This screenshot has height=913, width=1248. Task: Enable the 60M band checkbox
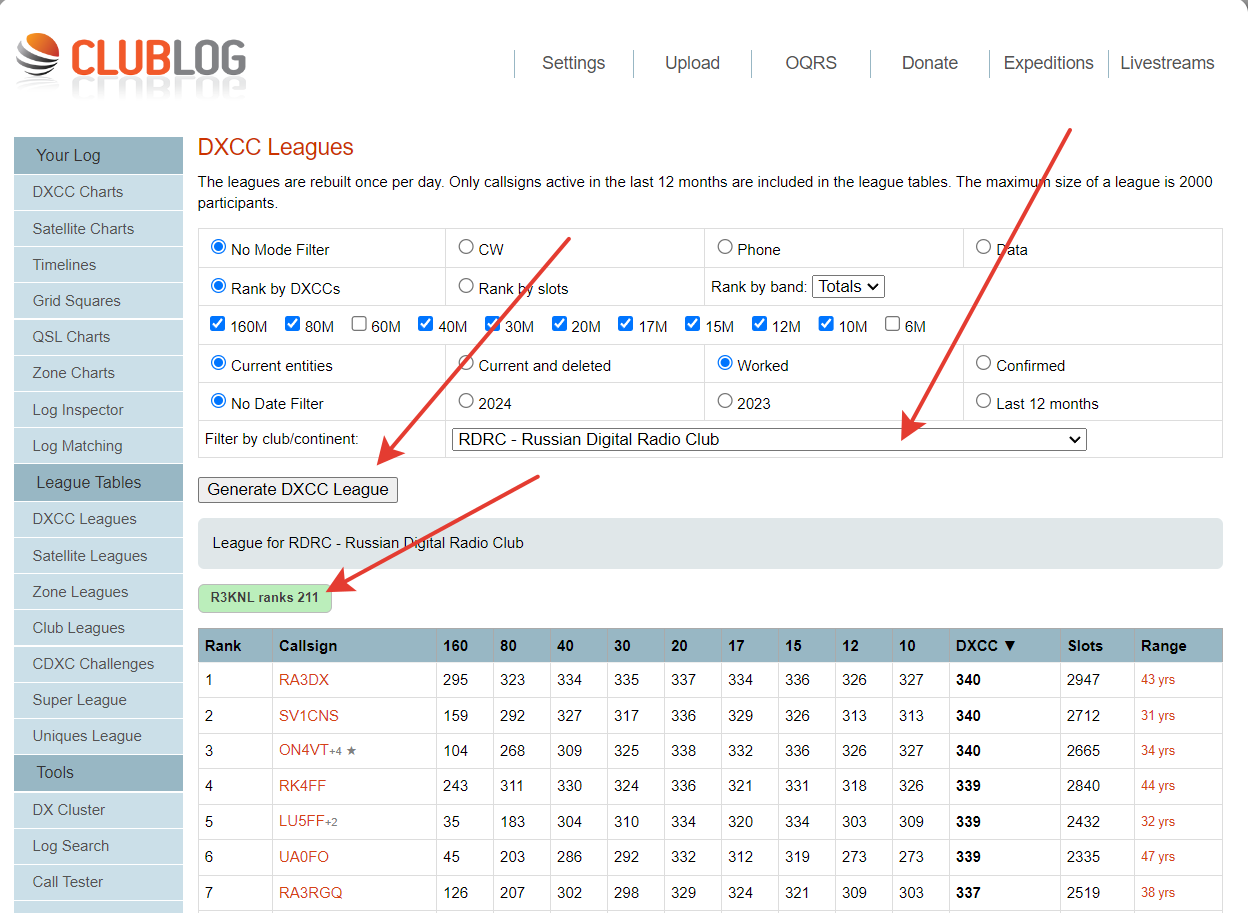[x=359, y=324]
